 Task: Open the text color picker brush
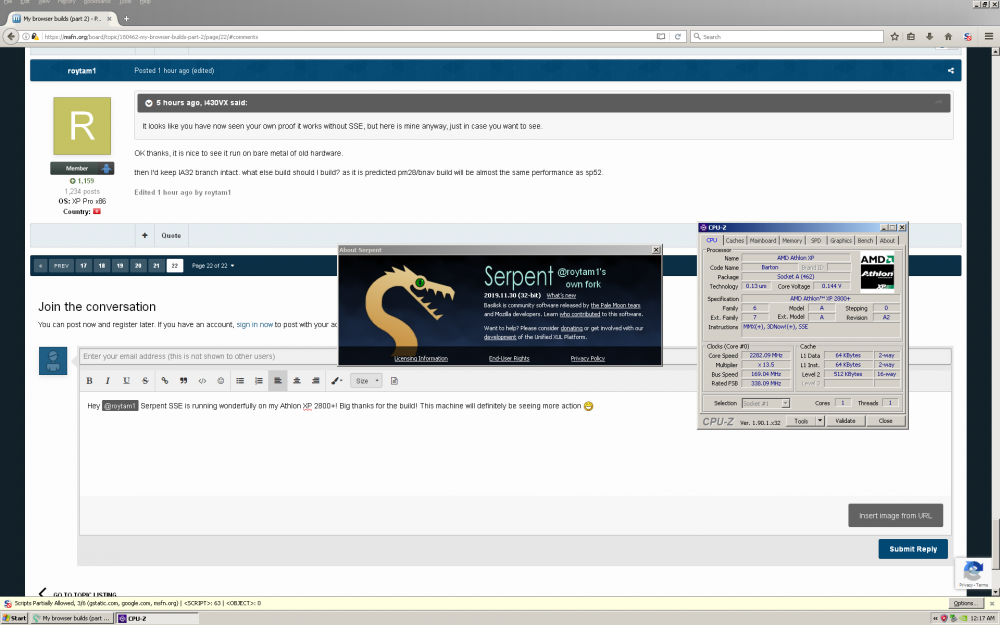click(337, 381)
